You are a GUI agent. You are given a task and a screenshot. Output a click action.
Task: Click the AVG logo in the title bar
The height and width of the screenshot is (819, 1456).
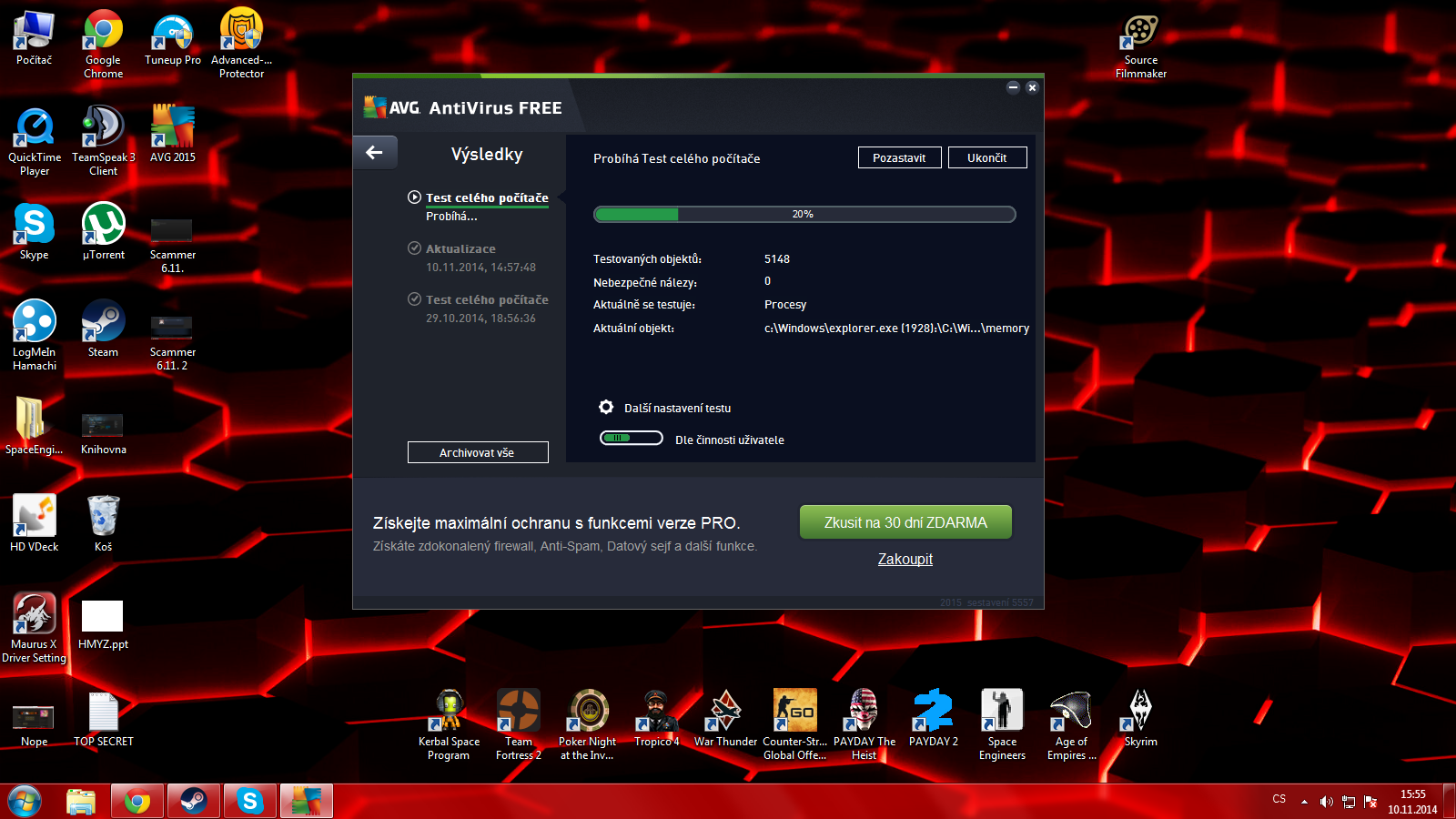[x=392, y=107]
